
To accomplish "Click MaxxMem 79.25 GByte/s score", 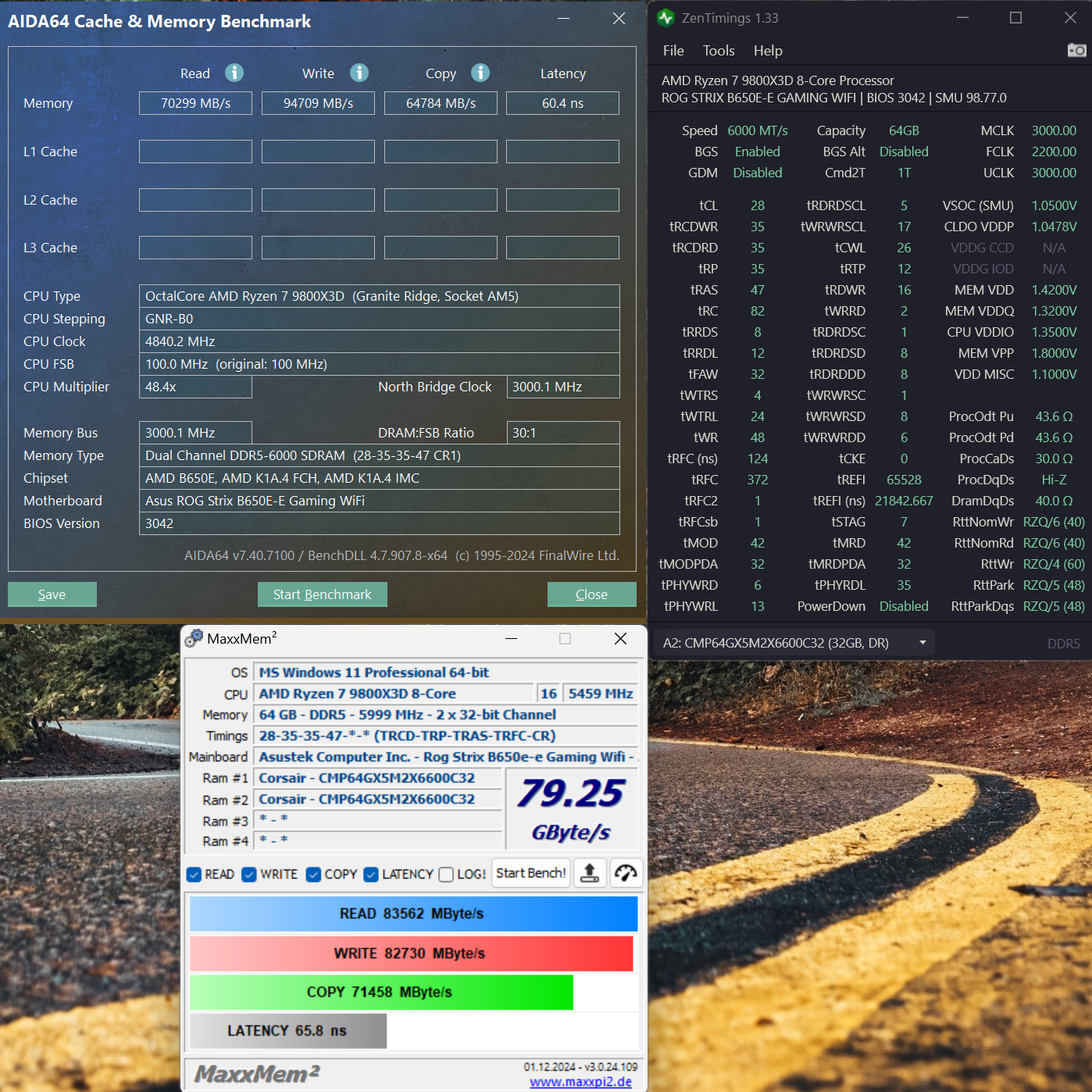I will [x=572, y=809].
